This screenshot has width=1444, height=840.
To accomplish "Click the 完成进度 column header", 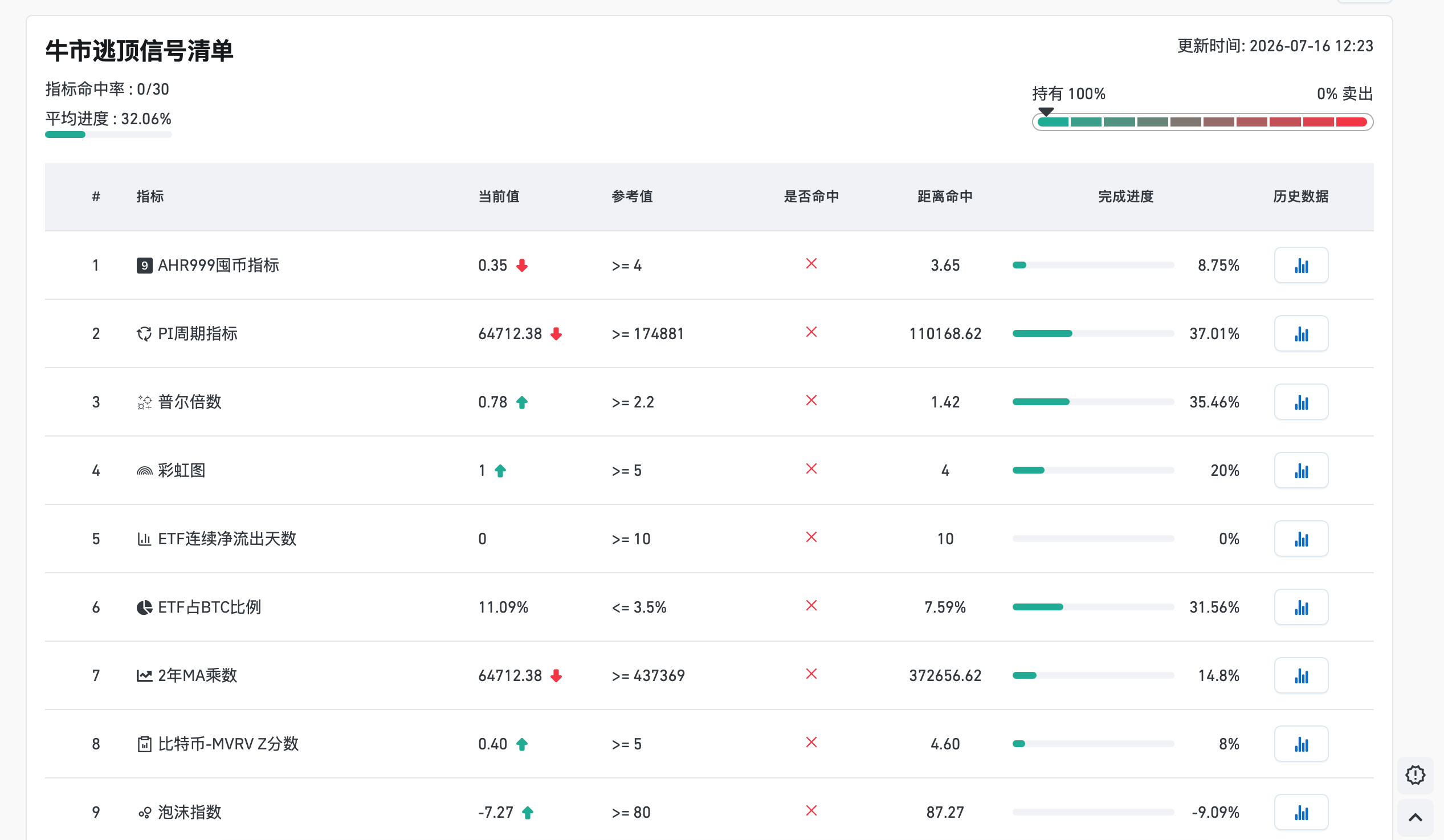I will pyautogui.click(x=1125, y=197).
